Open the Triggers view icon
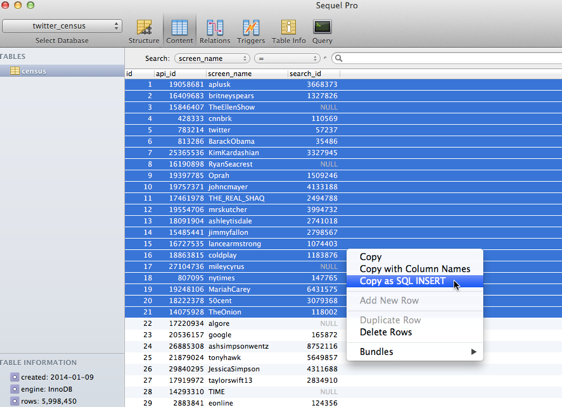Screen dimensions: 562x407 pos(251,27)
